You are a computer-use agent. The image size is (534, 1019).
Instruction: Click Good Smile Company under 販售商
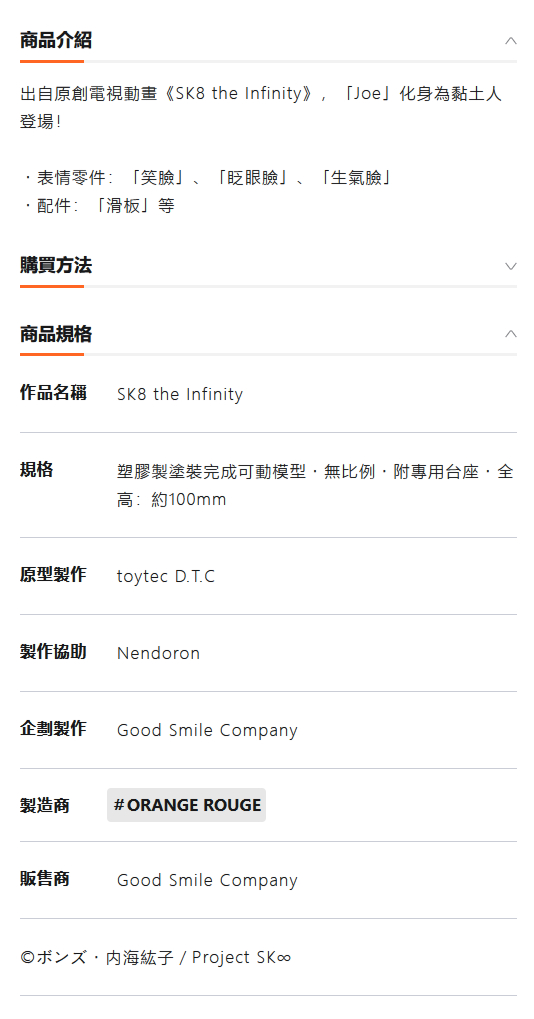(x=207, y=881)
